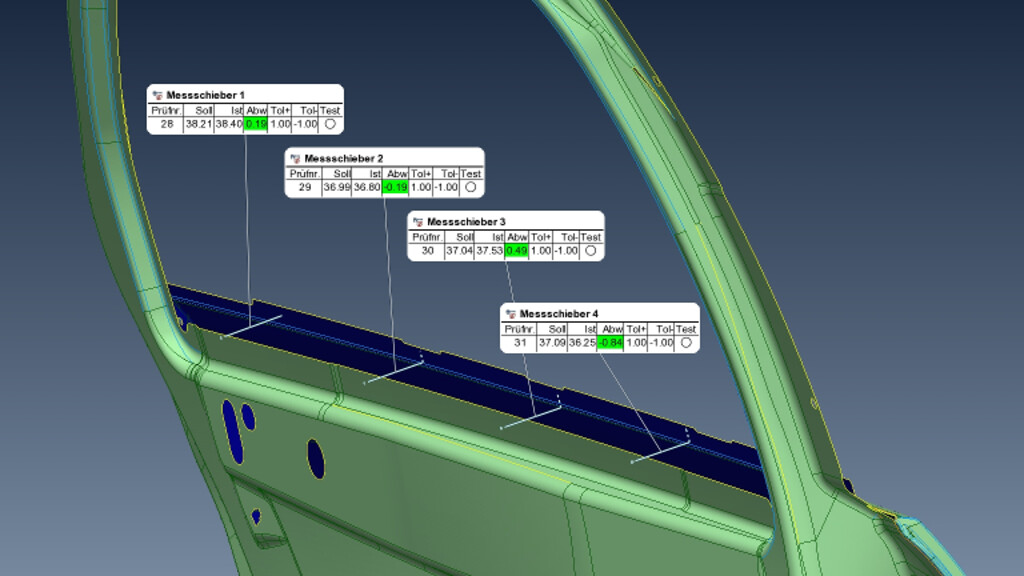The width and height of the screenshot is (1024, 576).
Task: Click the Prüfnr column header in Messschieber 1
Action: pos(162,110)
